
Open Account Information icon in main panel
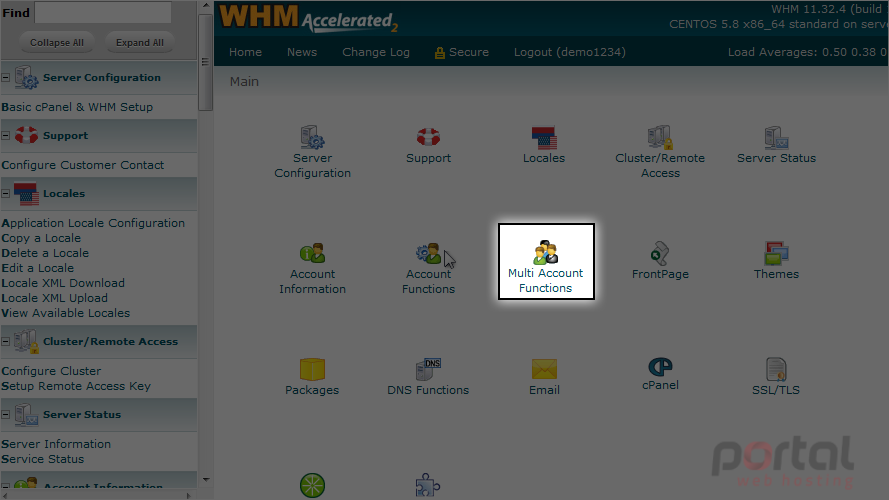pos(312,253)
